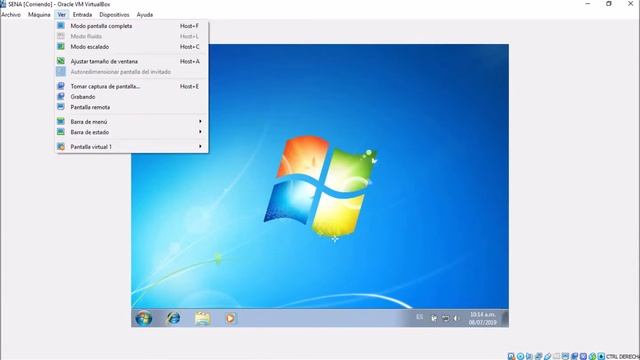Click the audio status icon
The width and height of the screenshot is (640, 360).
(x=529, y=356)
